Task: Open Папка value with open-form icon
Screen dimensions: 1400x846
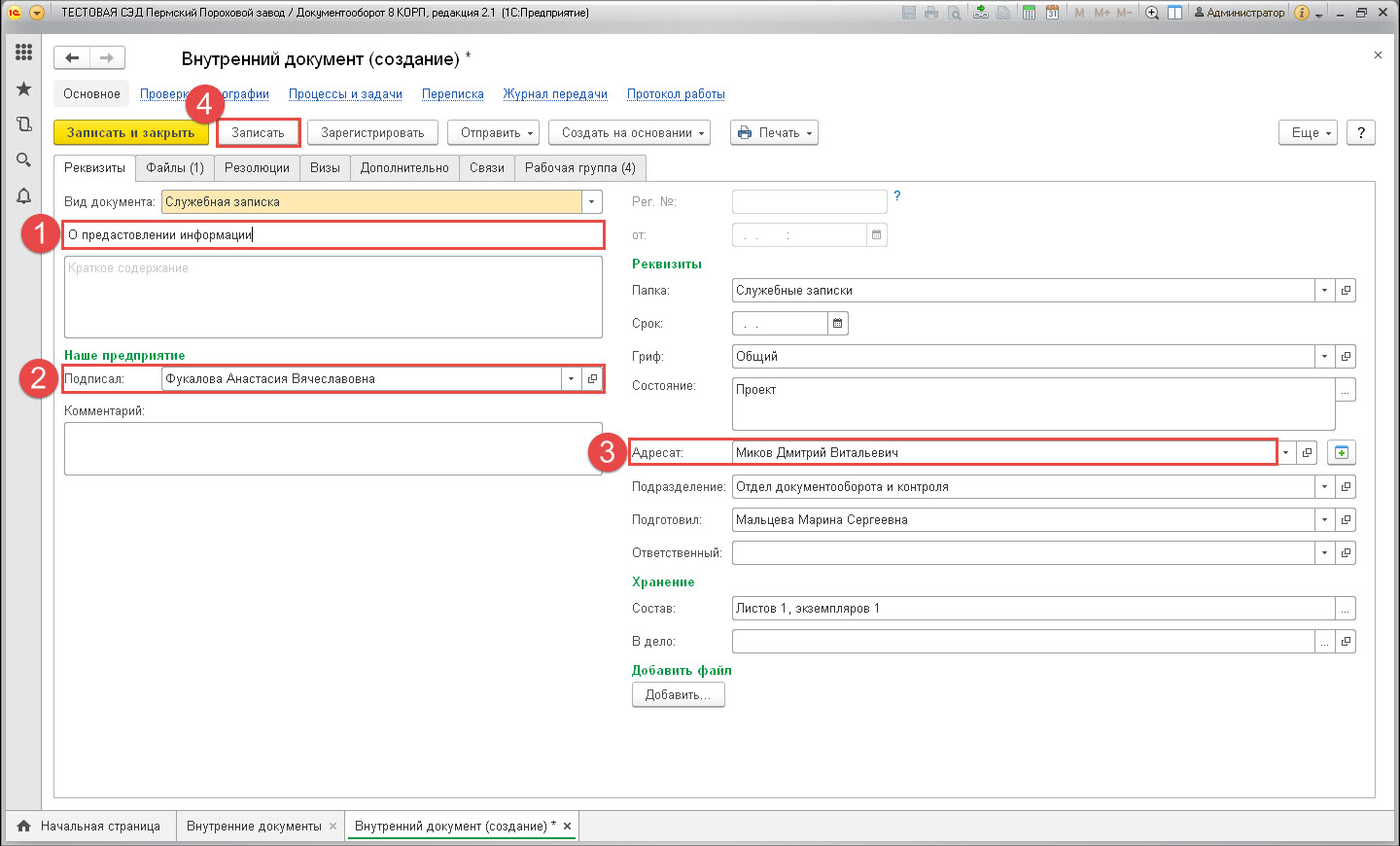Action: tap(1346, 290)
